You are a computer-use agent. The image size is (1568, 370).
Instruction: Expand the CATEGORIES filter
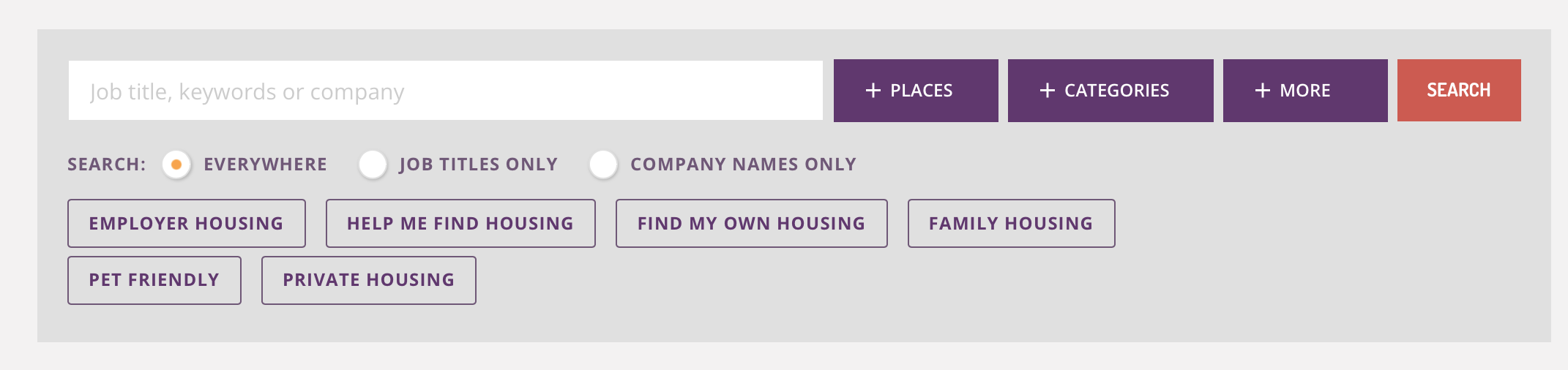coord(1110,91)
